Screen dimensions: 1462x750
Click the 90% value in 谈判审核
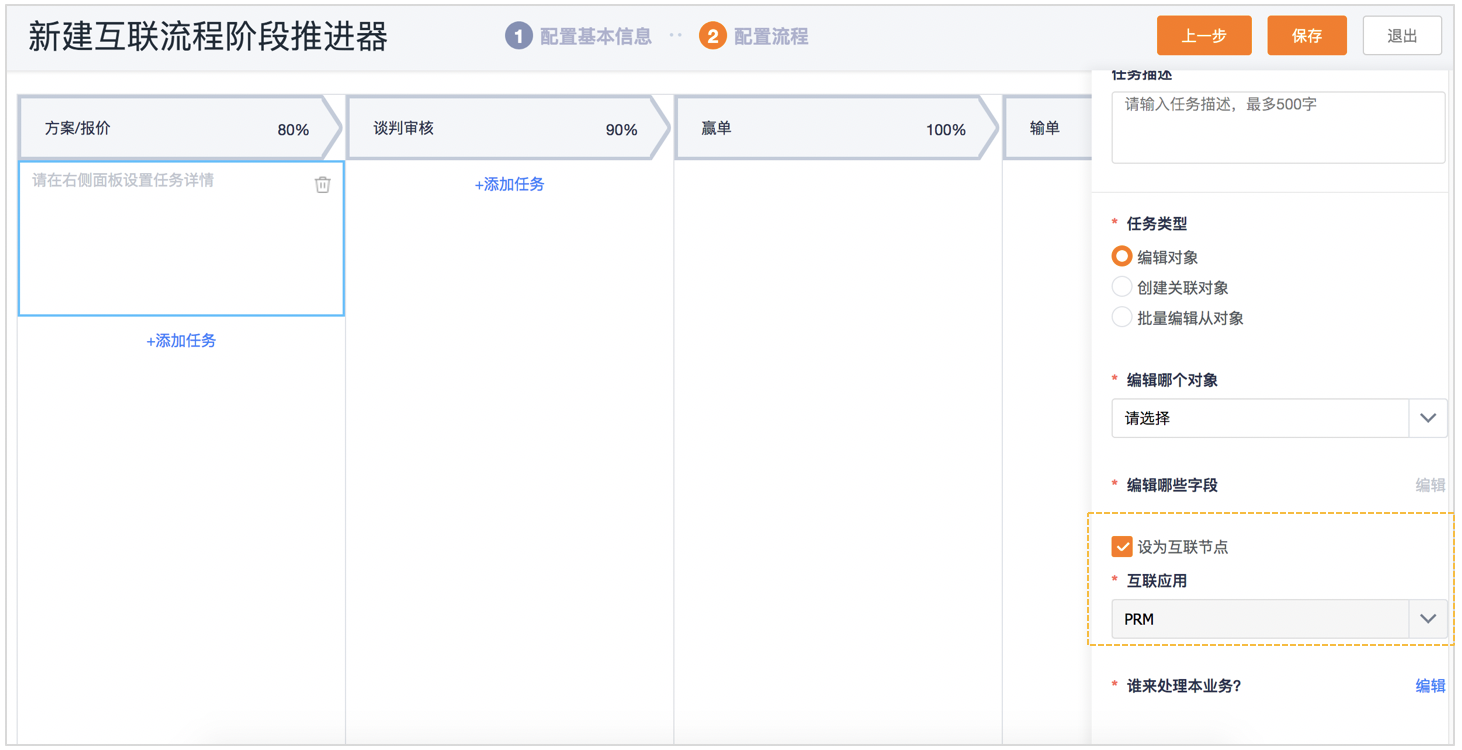[621, 130]
